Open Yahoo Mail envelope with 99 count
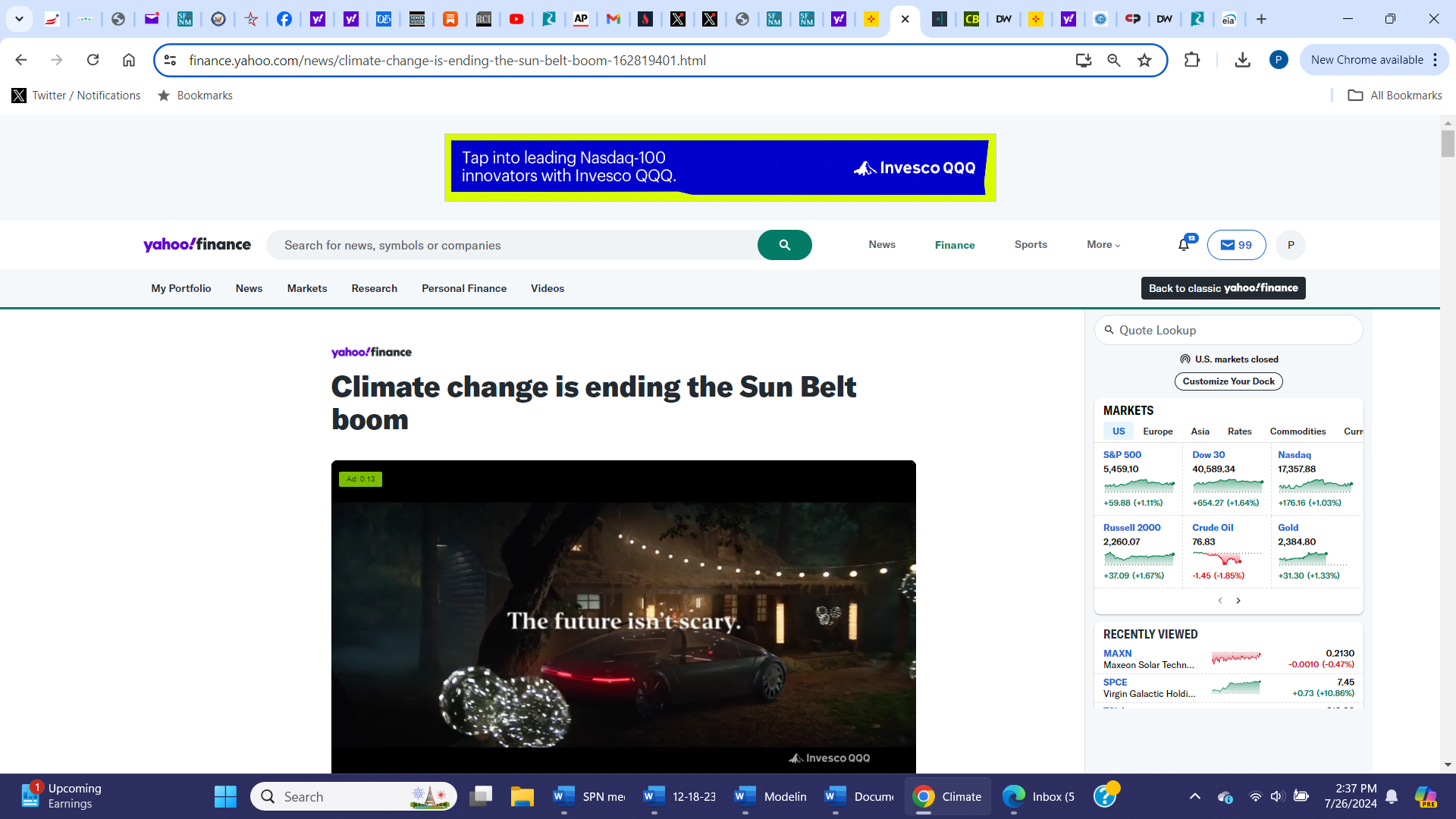 [x=1236, y=245]
